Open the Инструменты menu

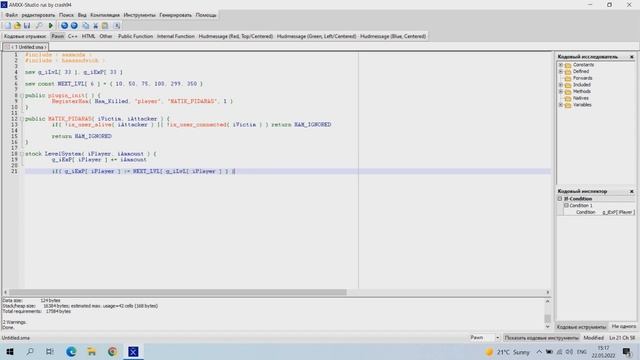[x=140, y=15]
